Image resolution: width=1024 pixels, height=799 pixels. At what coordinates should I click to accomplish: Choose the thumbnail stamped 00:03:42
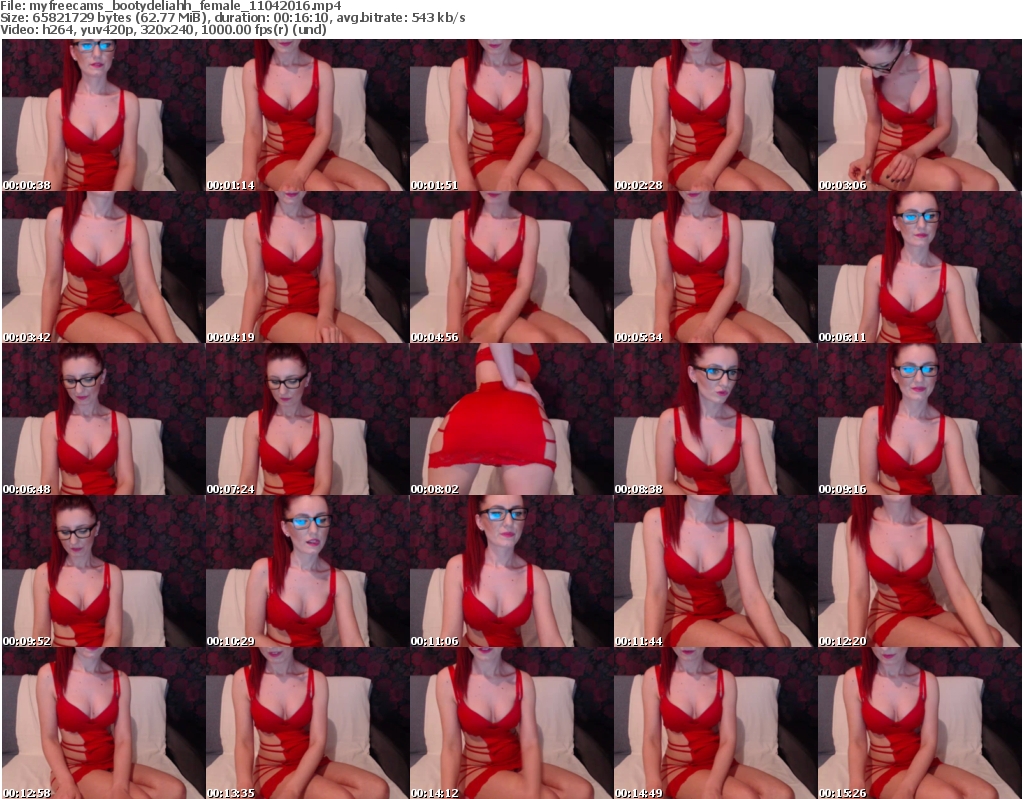(104, 267)
